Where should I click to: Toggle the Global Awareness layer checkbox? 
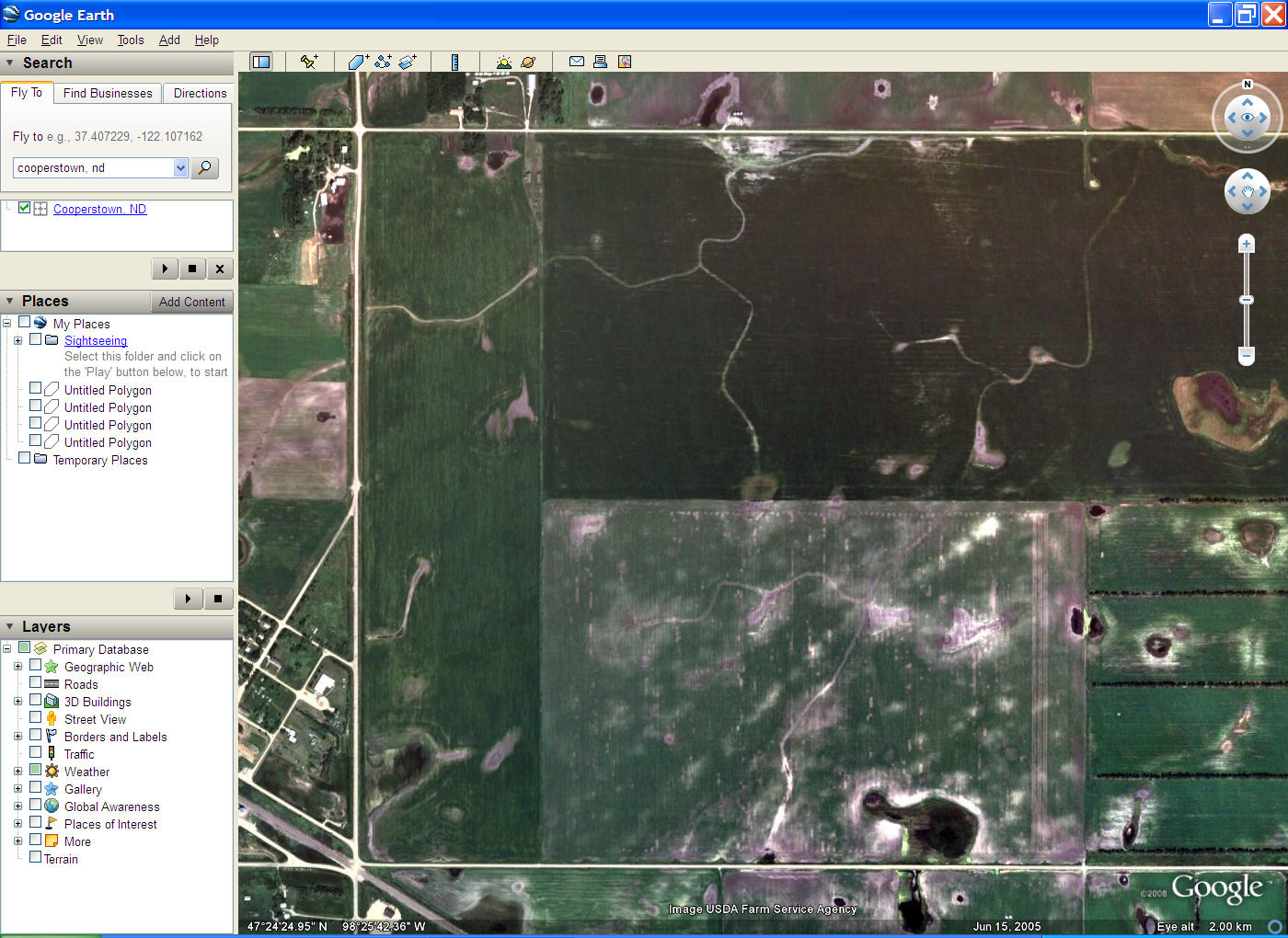pos(36,805)
